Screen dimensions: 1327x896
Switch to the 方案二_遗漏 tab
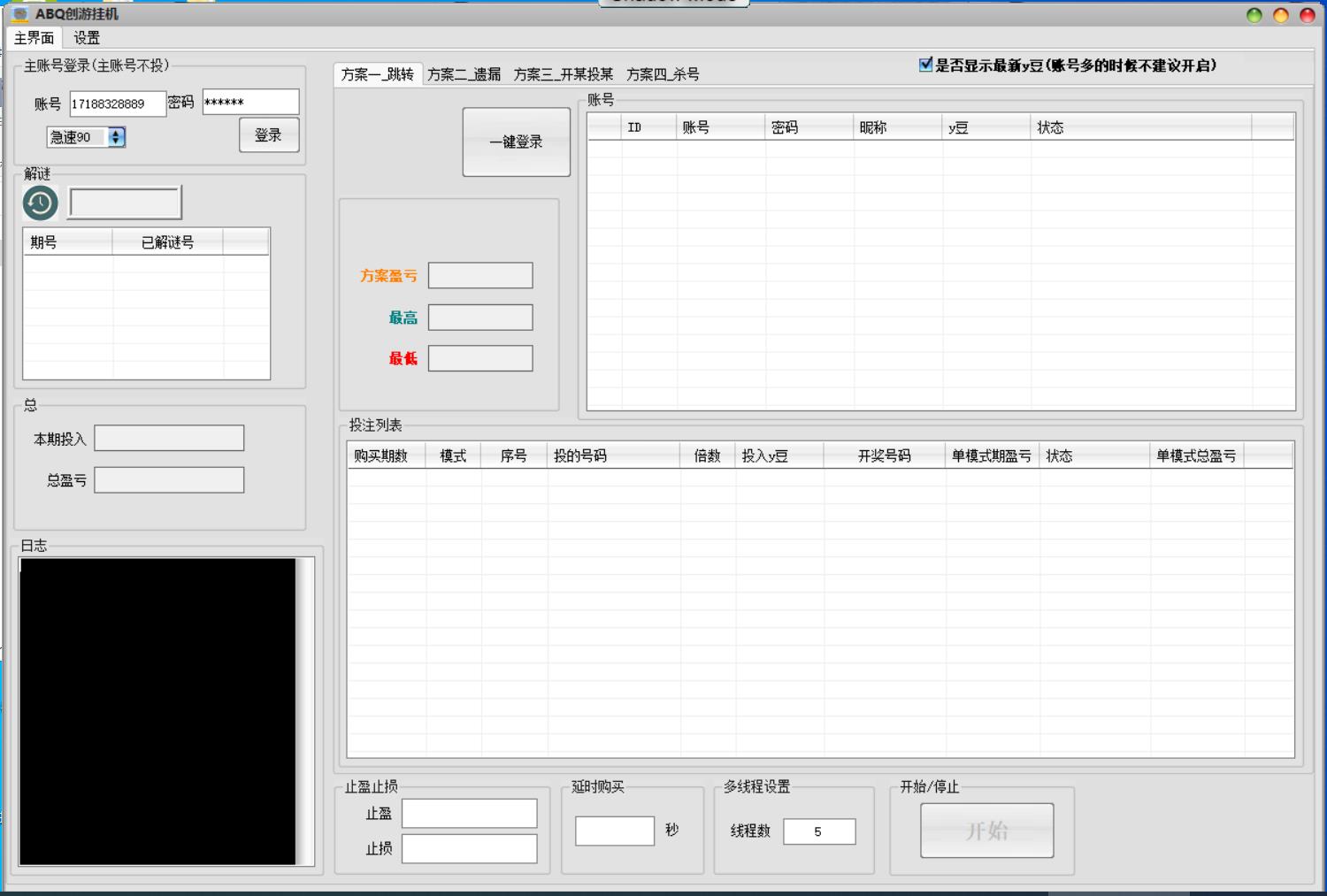(x=464, y=74)
